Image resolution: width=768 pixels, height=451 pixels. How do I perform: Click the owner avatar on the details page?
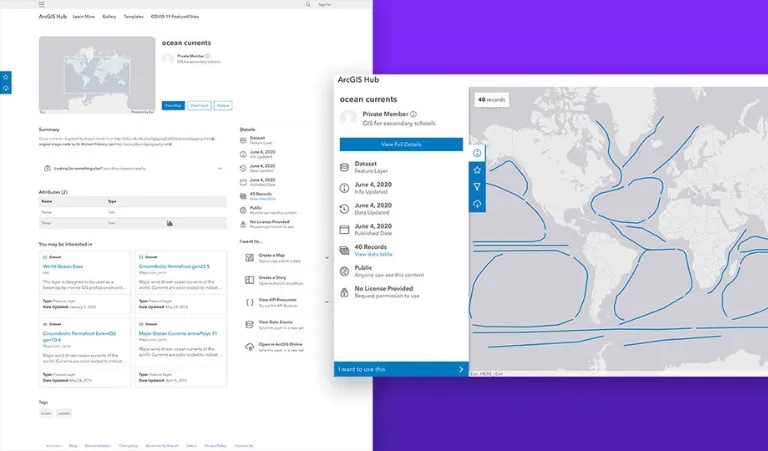click(x=168, y=59)
